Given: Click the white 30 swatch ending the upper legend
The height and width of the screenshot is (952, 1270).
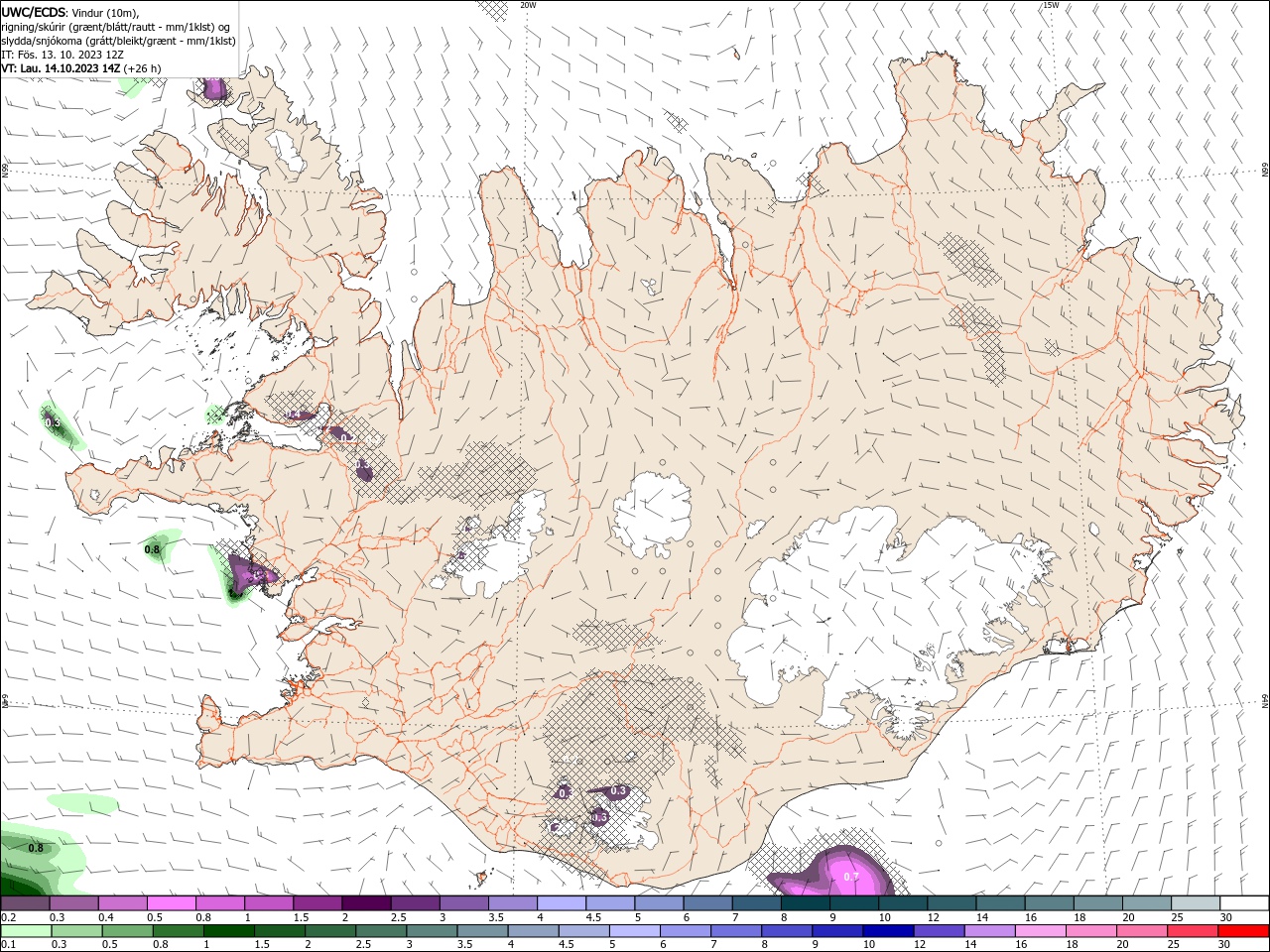Looking at the screenshot, I should coord(1244,903).
